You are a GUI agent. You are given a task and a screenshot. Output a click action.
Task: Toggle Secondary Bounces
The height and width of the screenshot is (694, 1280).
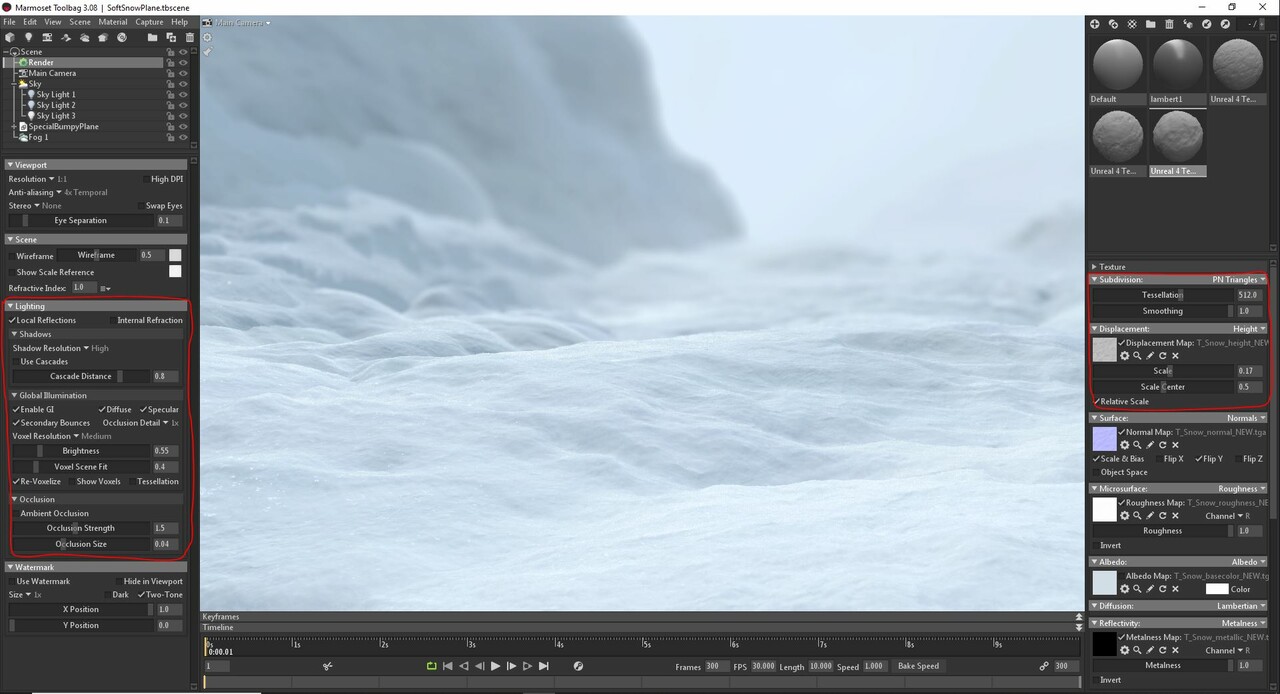pyautogui.click(x=16, y=423)
